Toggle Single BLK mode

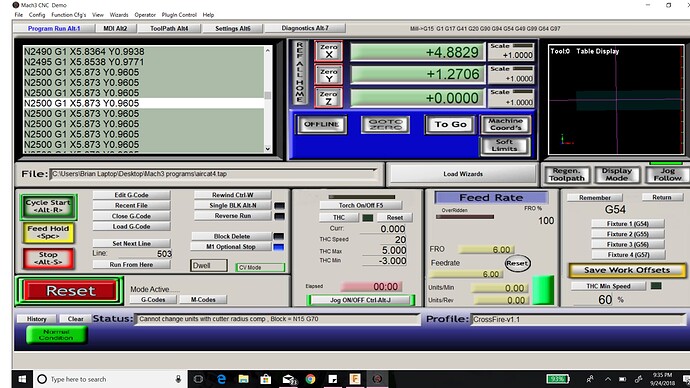[x=232, y=205]
